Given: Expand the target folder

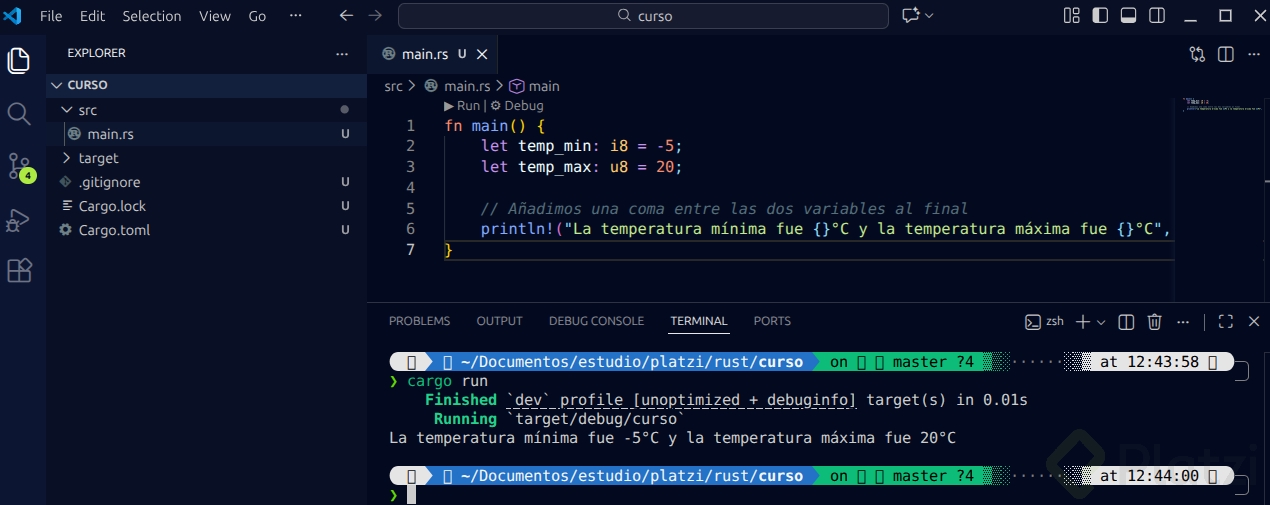Looking at the screenshot, I should [x=67, y=158].
